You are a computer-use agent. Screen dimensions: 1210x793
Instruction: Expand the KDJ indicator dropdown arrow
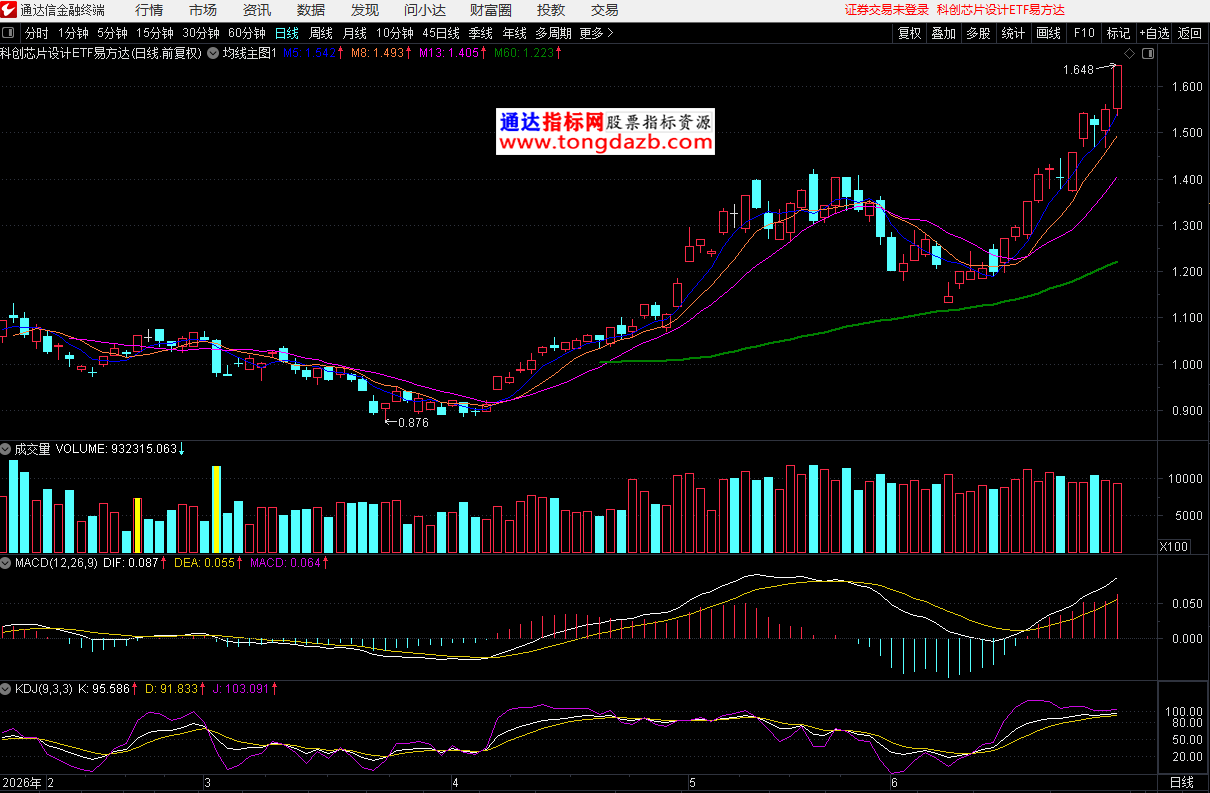pyautogui.click(x=6, y=689)
